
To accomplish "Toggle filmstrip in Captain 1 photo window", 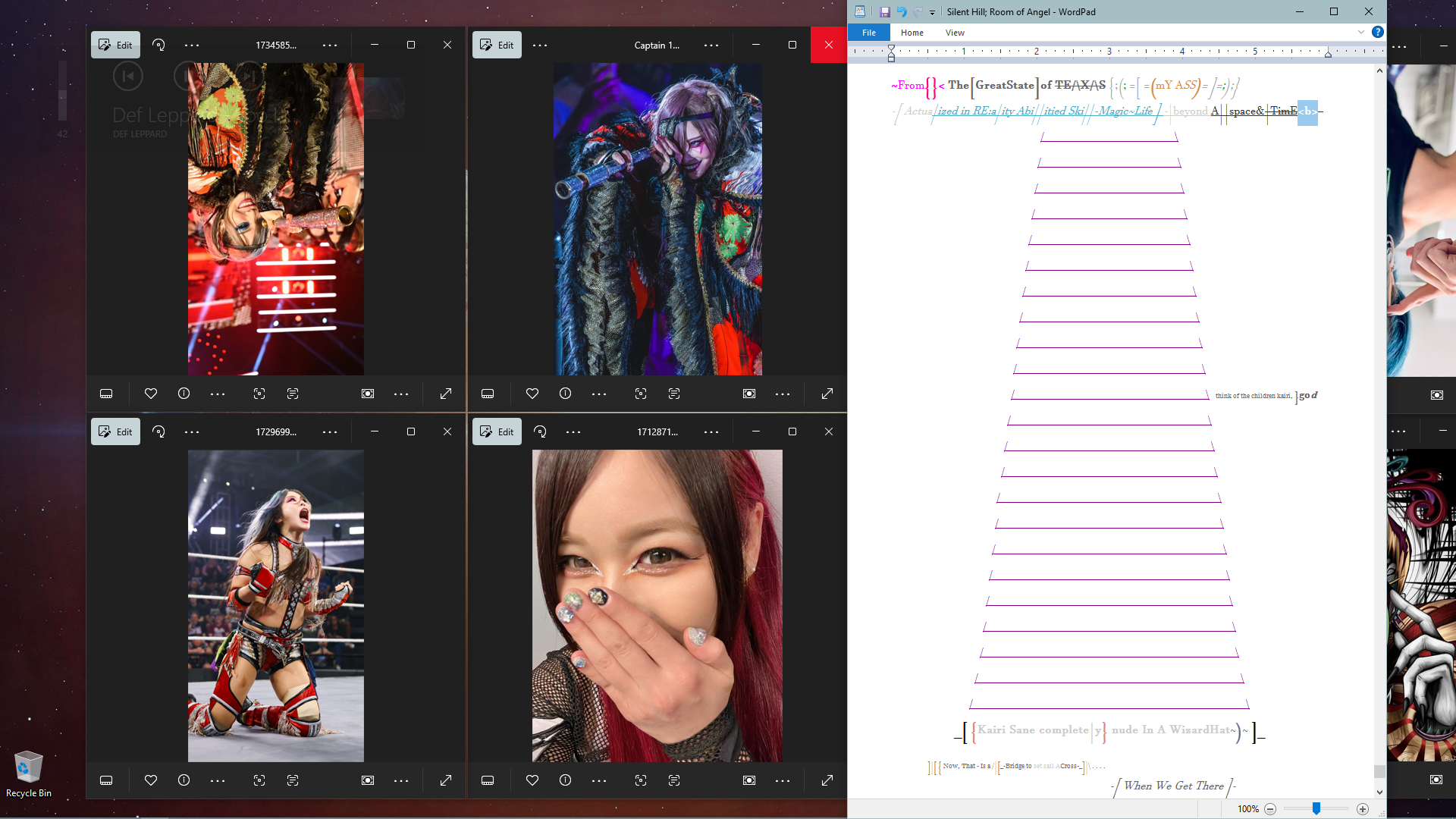I will click(488, 394).
